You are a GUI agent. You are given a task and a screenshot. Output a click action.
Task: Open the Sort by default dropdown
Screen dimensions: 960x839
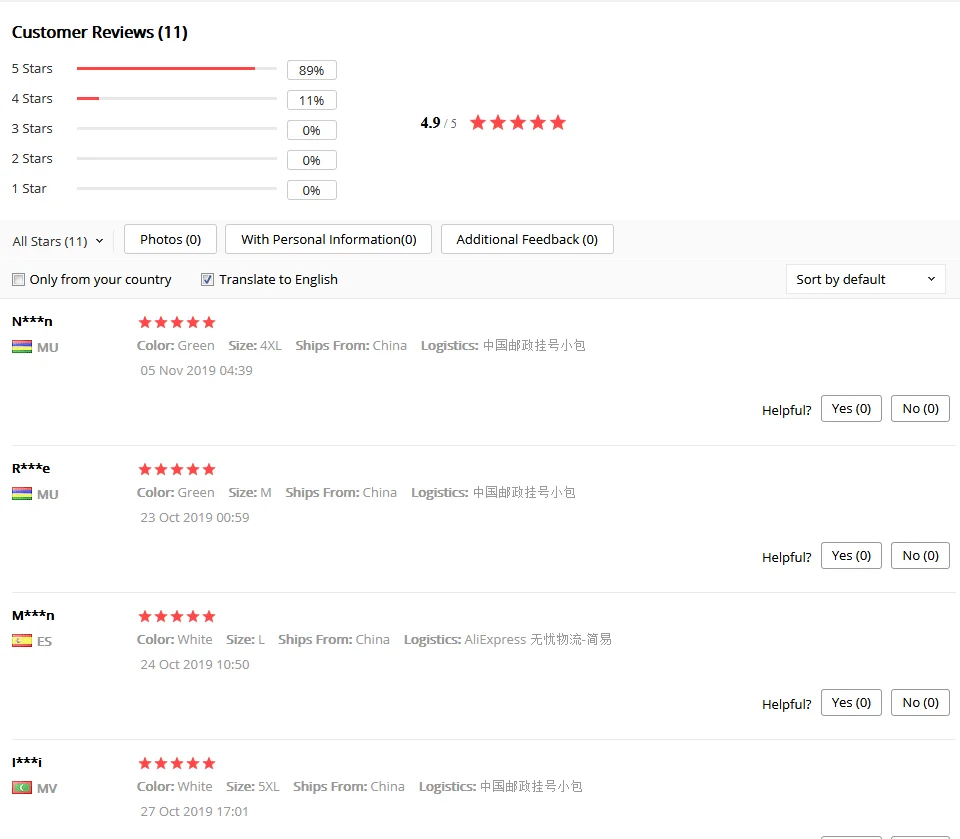coord(866,279)
